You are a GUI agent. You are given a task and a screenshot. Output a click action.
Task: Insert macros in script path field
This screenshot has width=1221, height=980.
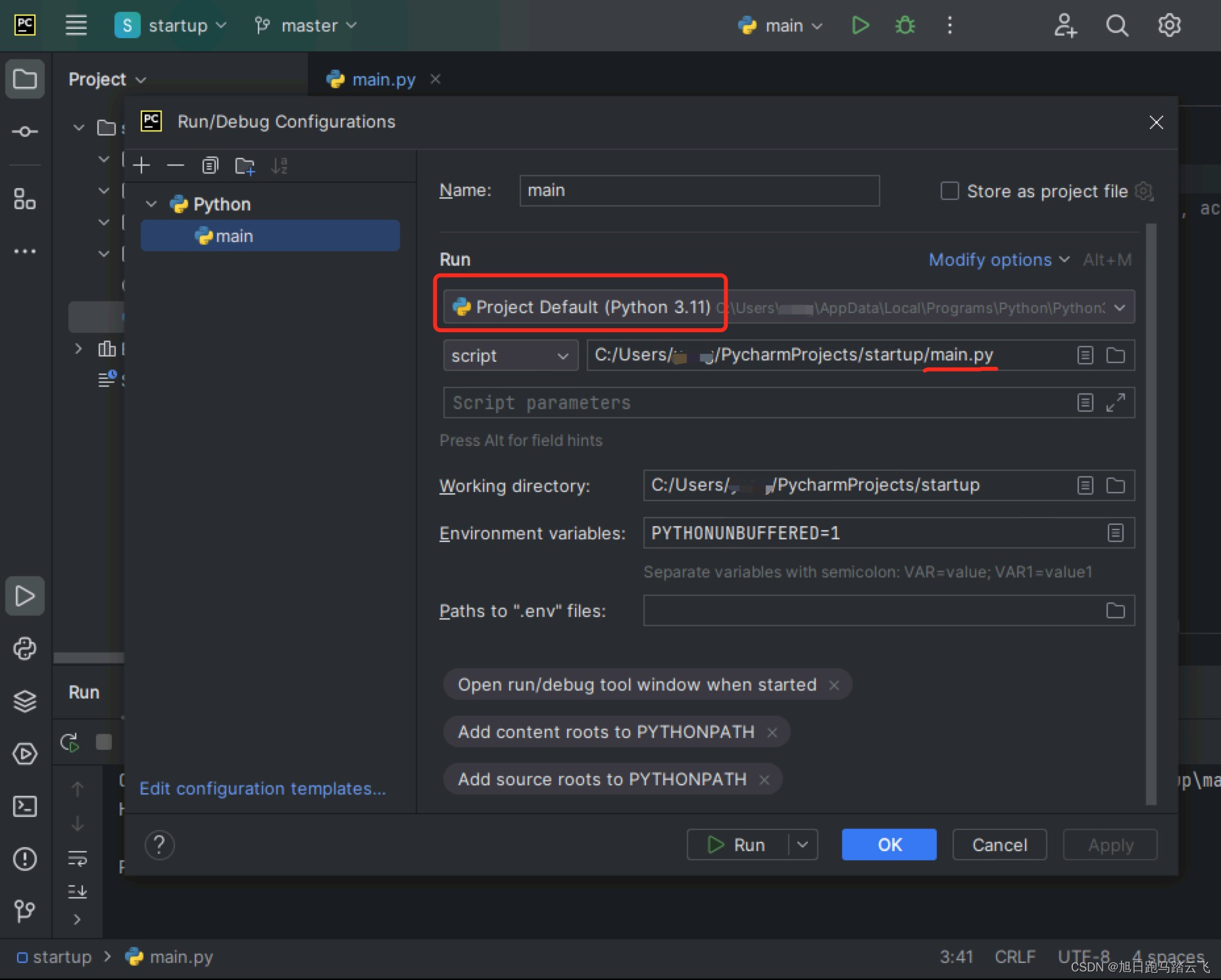(x=1085, y=355)
